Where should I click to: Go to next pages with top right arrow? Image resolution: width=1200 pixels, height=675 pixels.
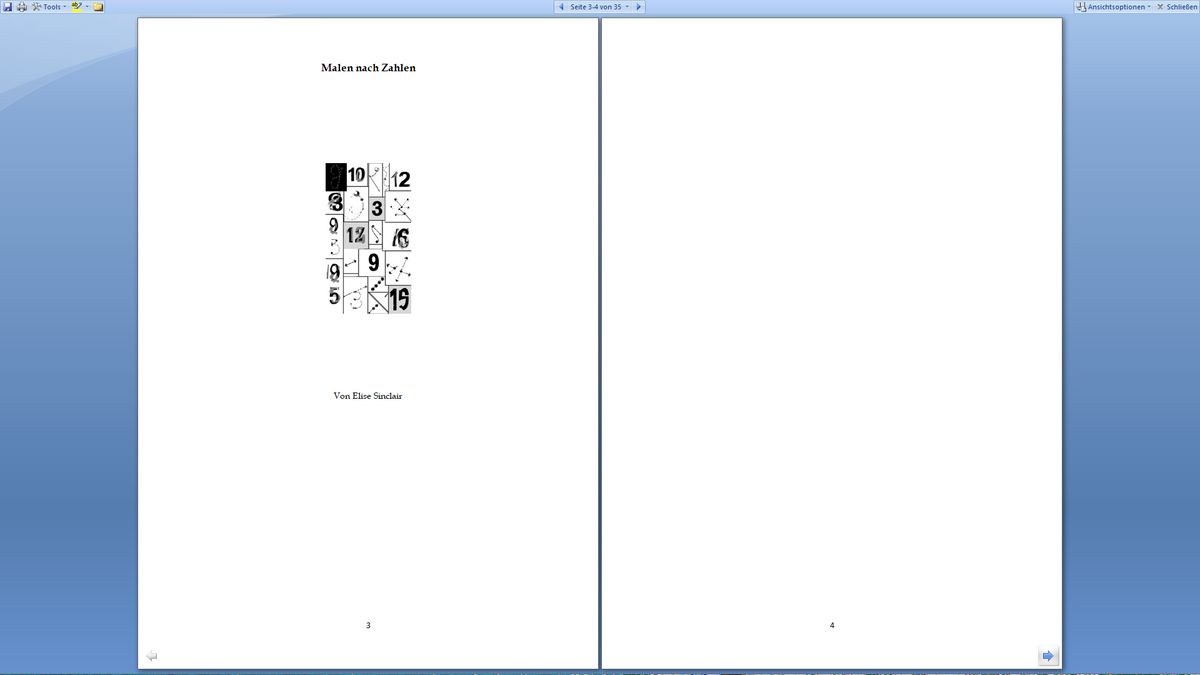(x=639, y=7)
